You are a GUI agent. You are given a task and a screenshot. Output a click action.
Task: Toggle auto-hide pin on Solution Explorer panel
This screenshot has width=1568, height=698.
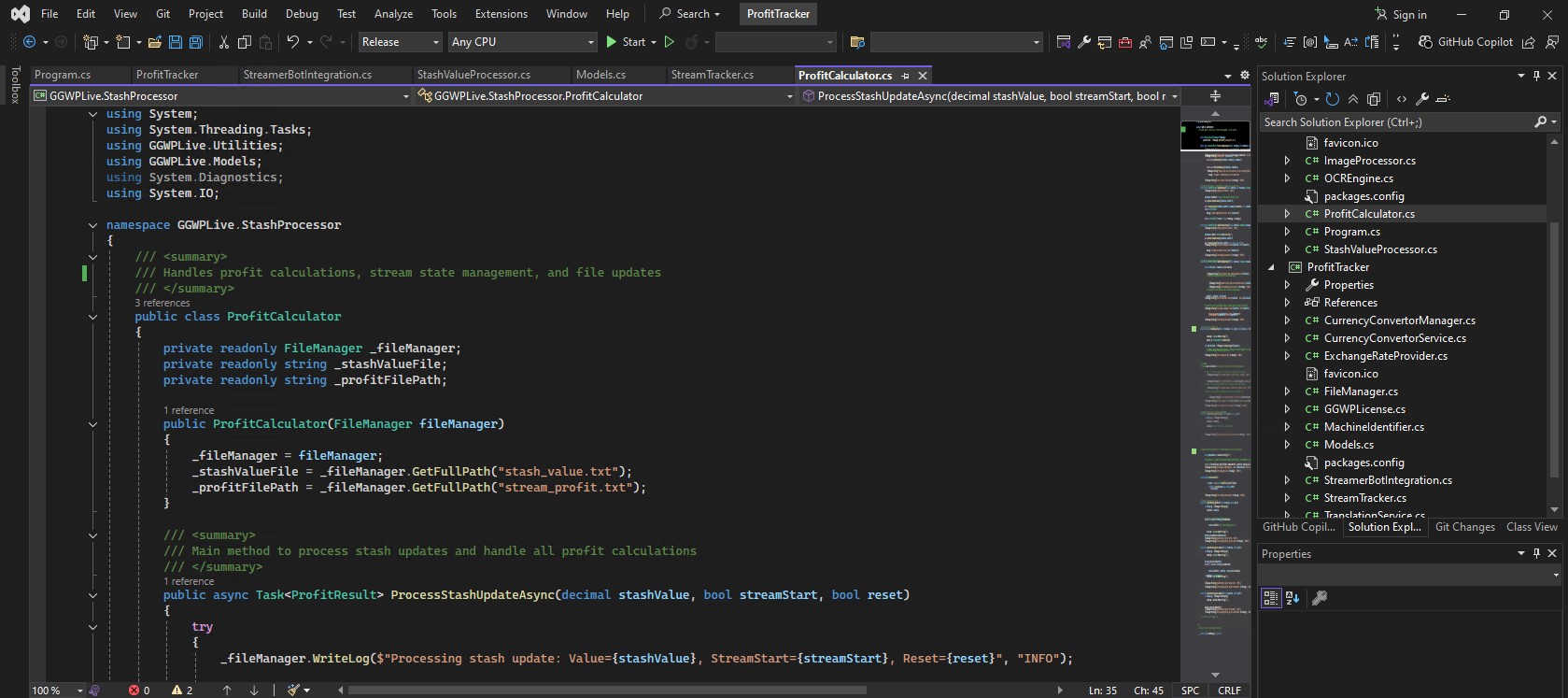point(1536,76)
